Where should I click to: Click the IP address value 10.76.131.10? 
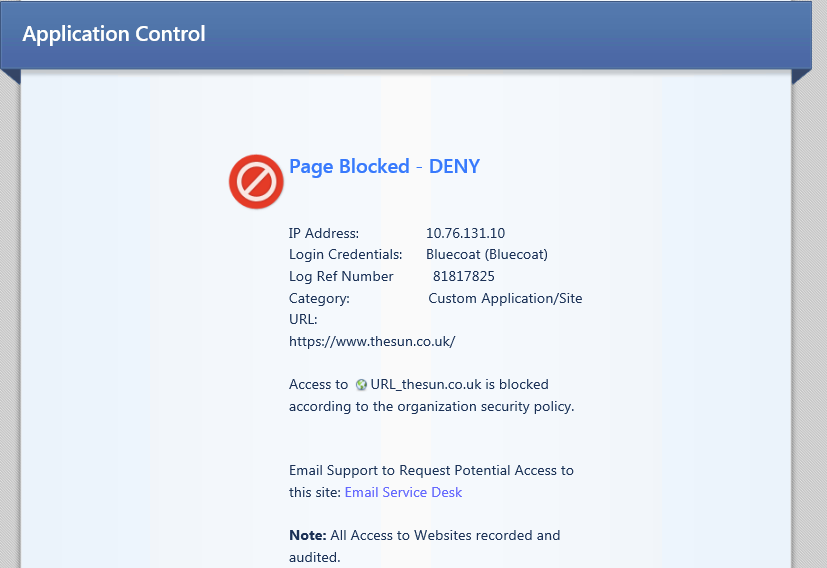coord(465,233)
